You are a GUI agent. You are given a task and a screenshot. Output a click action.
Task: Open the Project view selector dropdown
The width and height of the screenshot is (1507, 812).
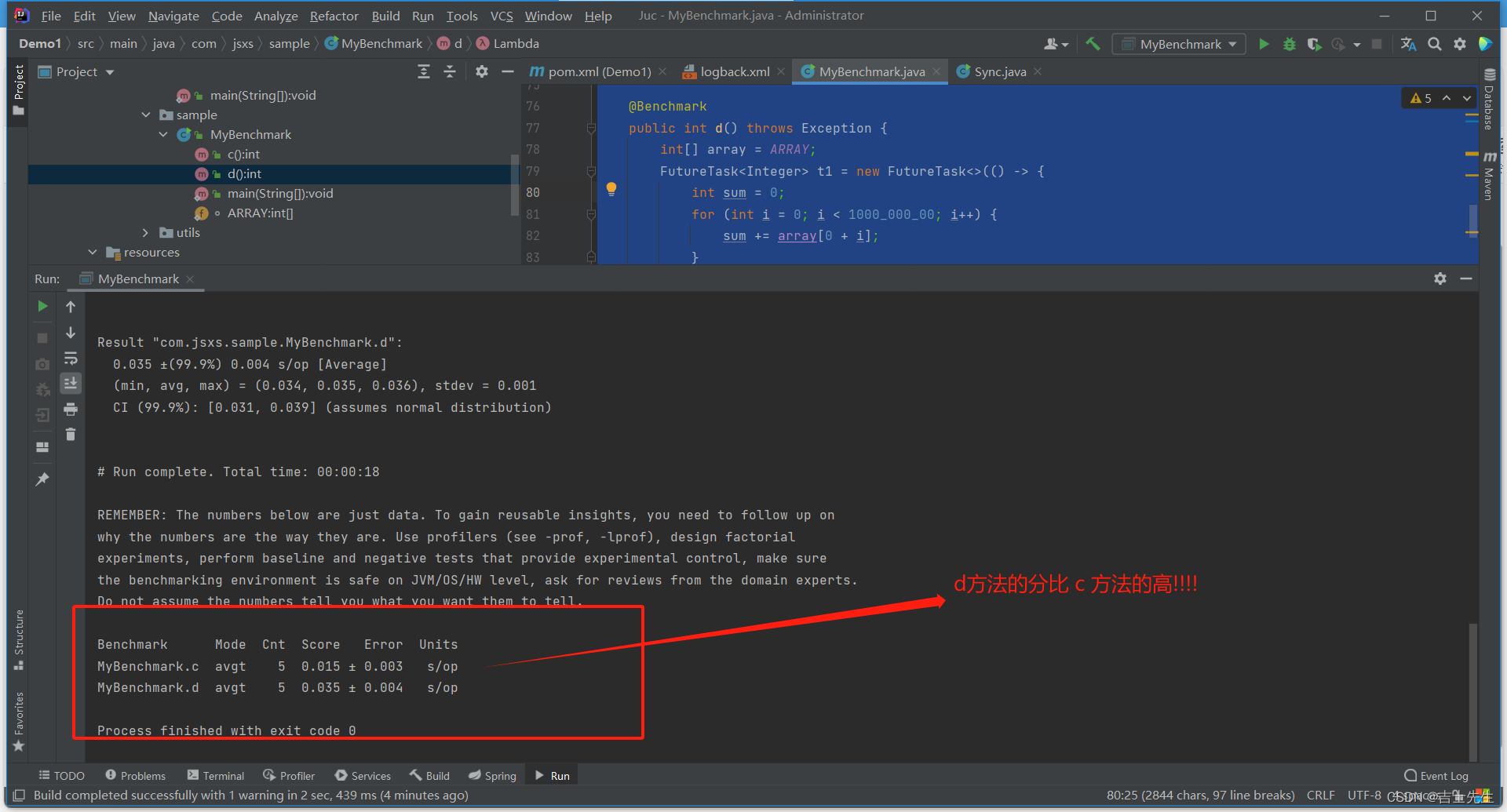(76, 71)
